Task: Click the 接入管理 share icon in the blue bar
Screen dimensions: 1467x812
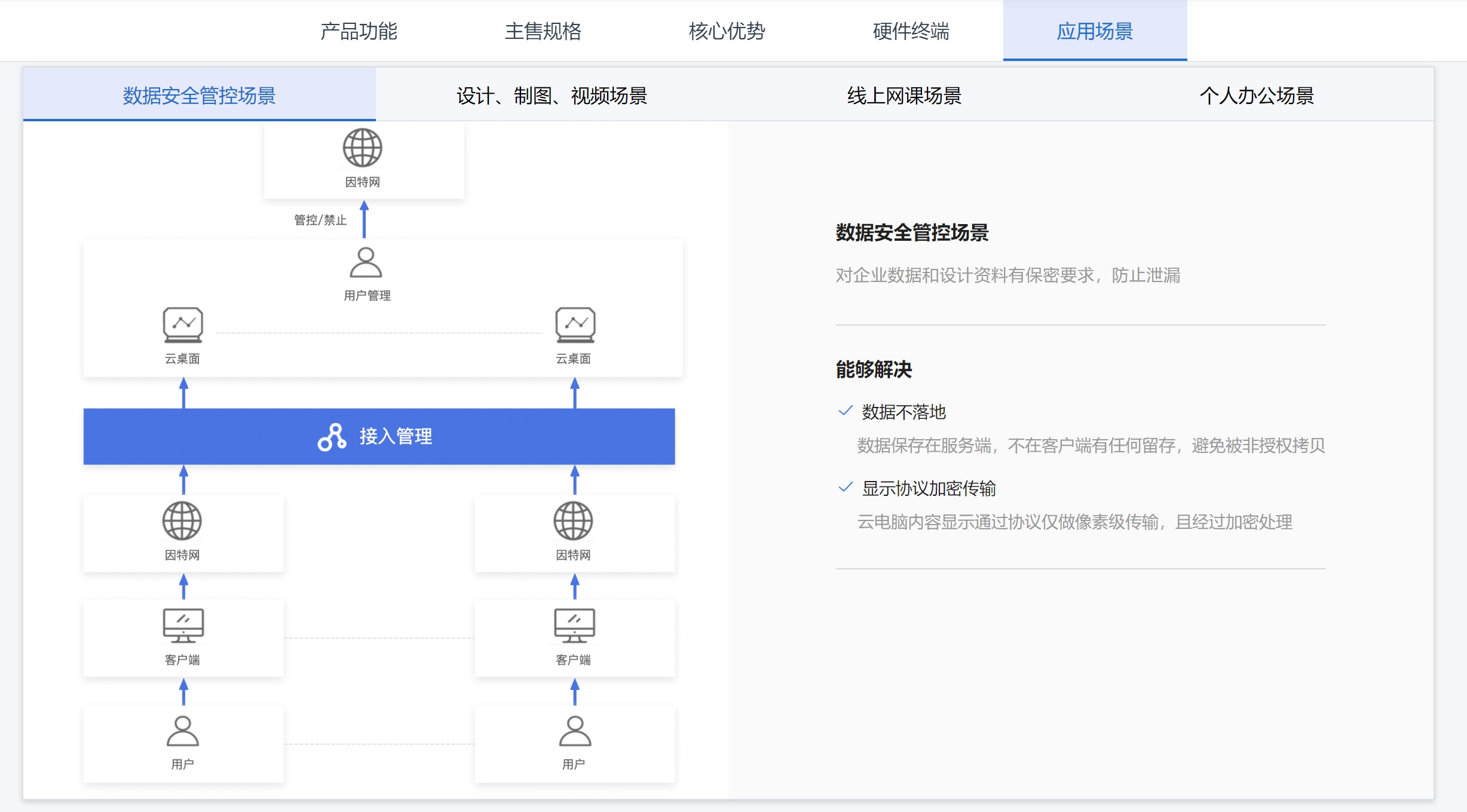Action: tap(332, 437)
